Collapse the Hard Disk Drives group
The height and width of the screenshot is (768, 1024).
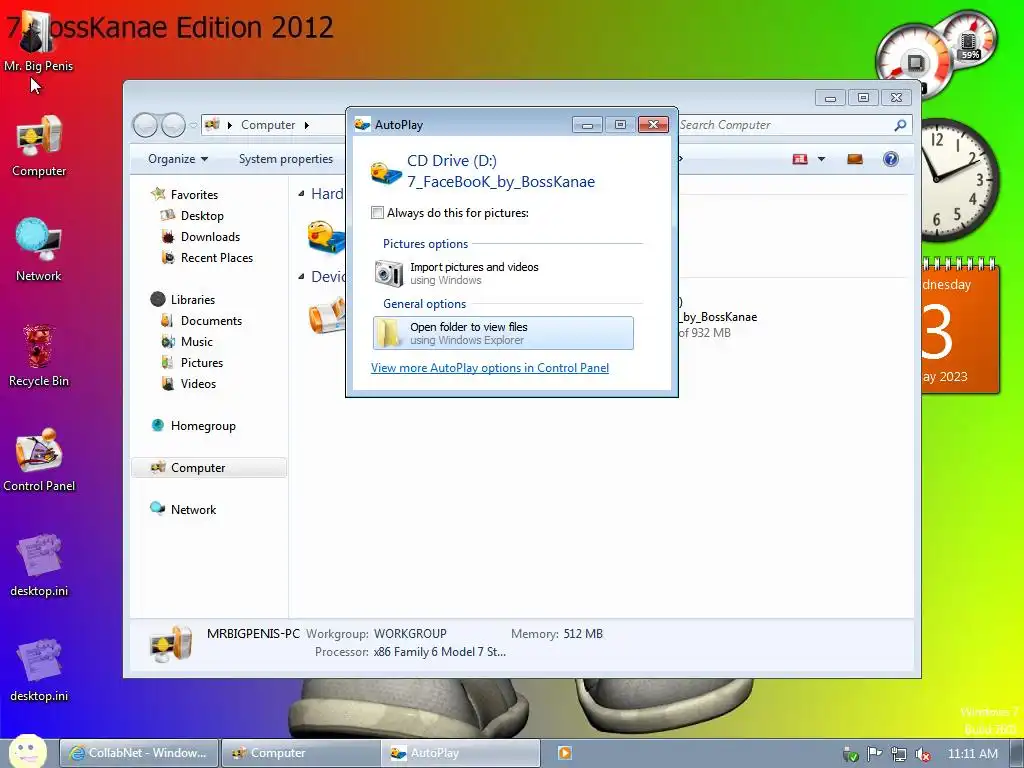301,193
